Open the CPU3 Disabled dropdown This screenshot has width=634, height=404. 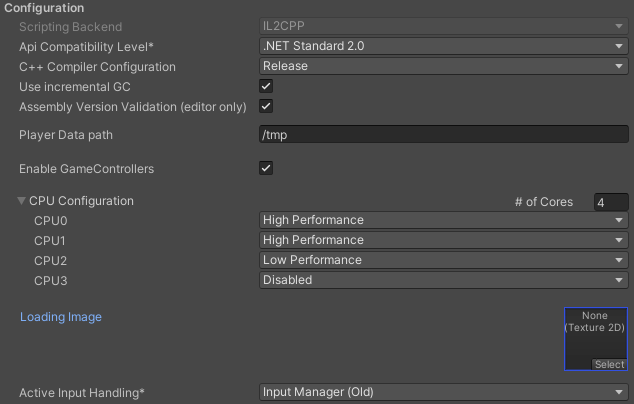(x=443, y=280)
